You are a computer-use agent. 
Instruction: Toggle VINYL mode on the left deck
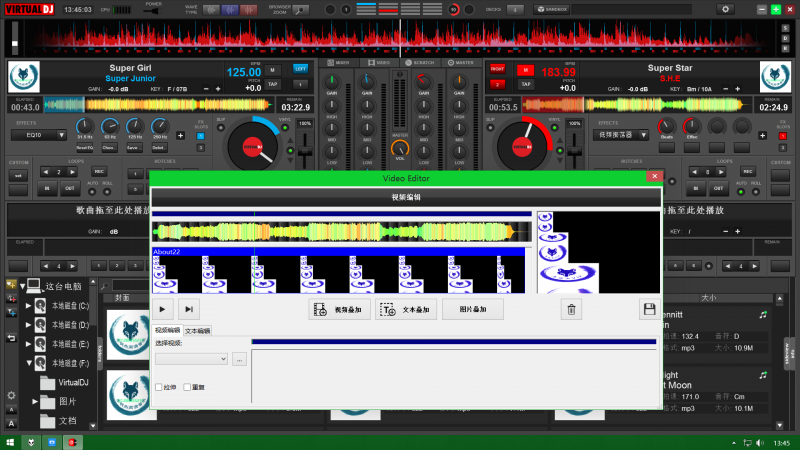[x=285, y=128]
